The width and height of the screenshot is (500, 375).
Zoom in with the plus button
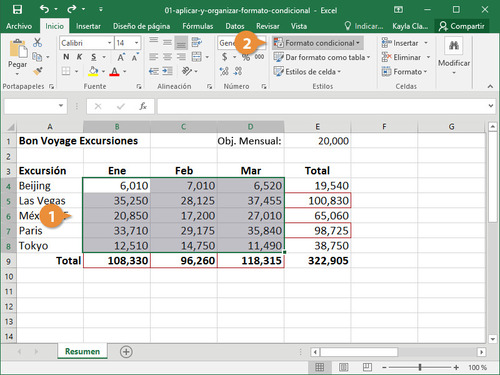456,367
